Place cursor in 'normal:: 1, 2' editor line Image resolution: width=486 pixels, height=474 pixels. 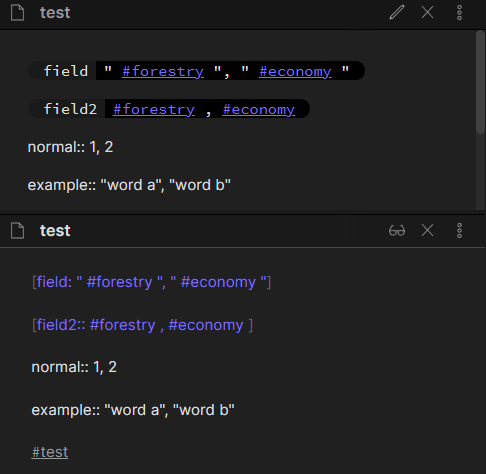pyautogui.click(x=74, y=367)
